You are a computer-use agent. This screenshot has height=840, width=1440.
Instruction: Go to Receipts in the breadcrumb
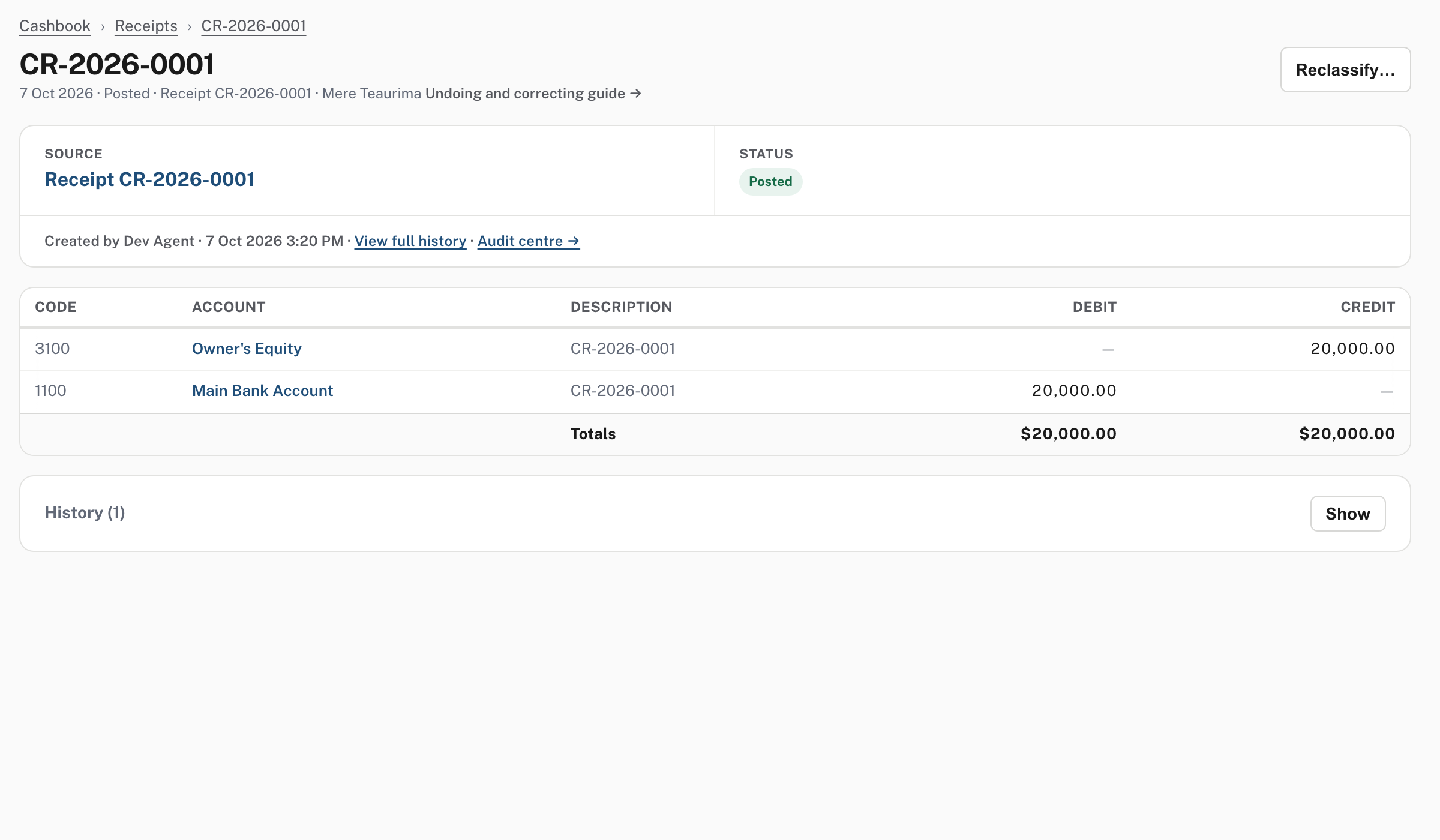(x=146, y=26)
